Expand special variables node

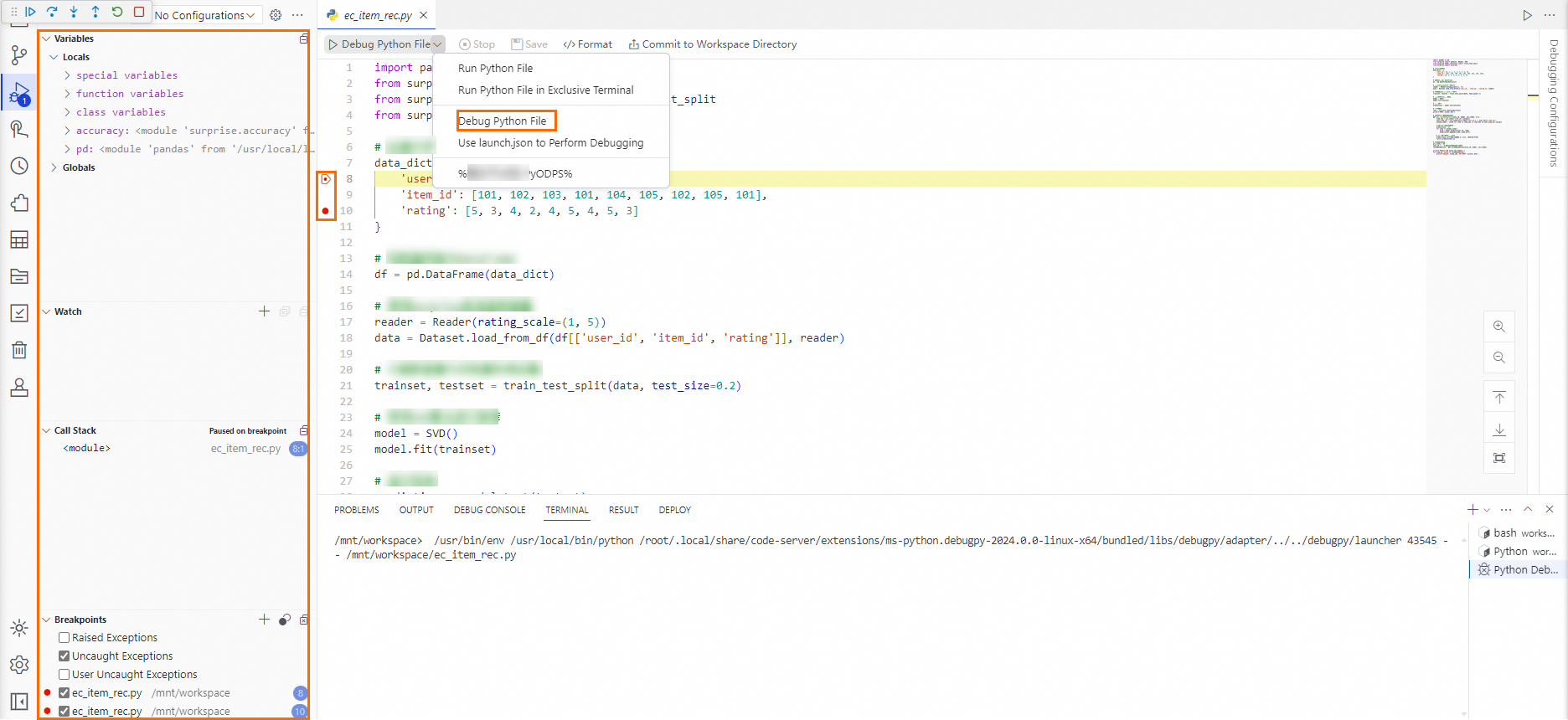pos(67,75)
